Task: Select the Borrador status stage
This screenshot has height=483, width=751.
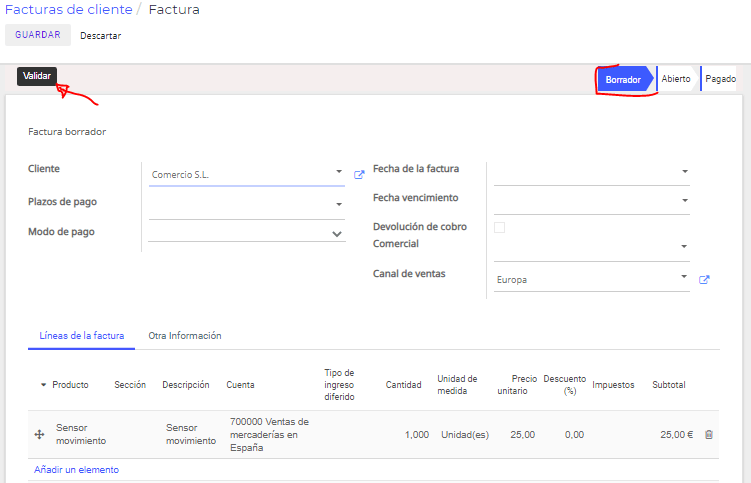Action: tap(623, 80)
